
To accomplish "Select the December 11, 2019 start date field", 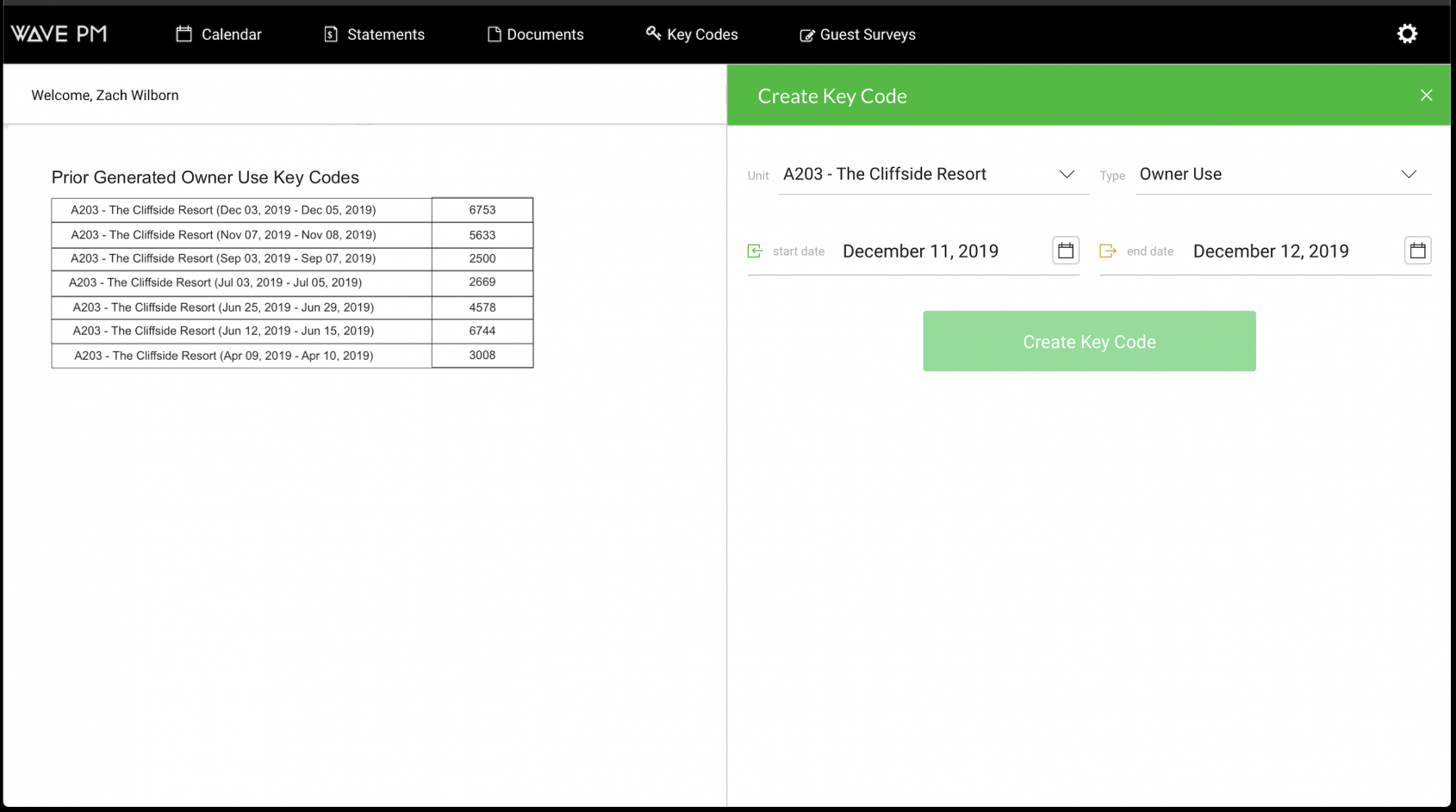I will [920, 251].
